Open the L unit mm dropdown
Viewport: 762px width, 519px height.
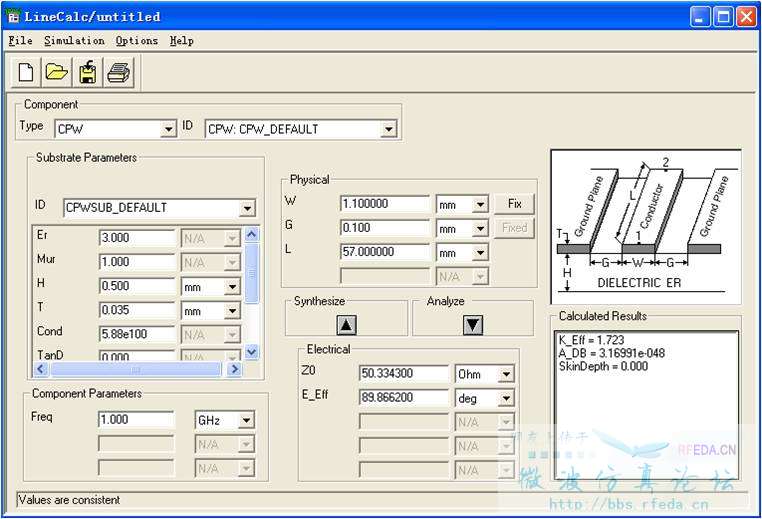pyautogui.click(x=480, y=253)
